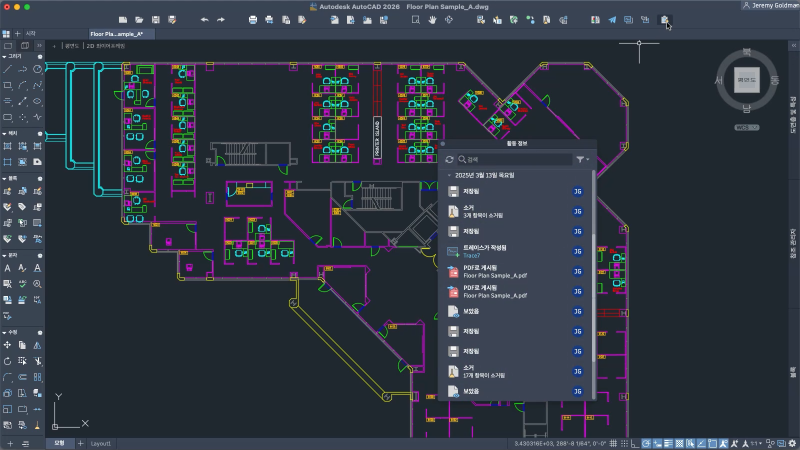The image size is (800, 450).
Task: Open the annotation scale 1:1 dropdown
Action: pos(754,443)
